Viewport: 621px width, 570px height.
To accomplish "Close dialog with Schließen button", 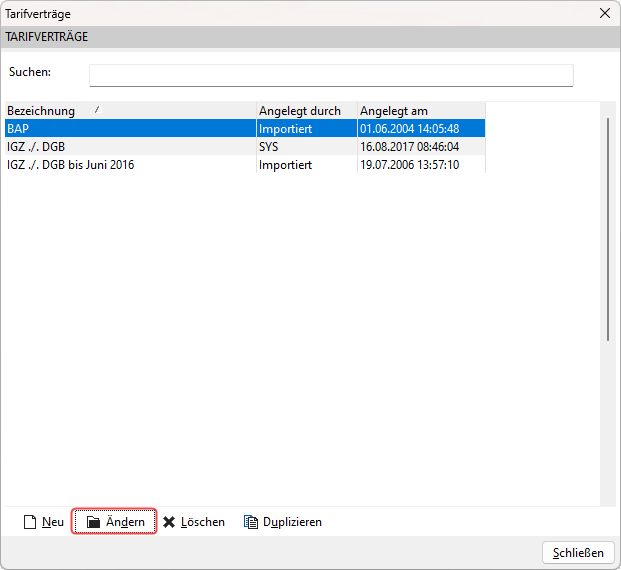I will tap(578, 553).
